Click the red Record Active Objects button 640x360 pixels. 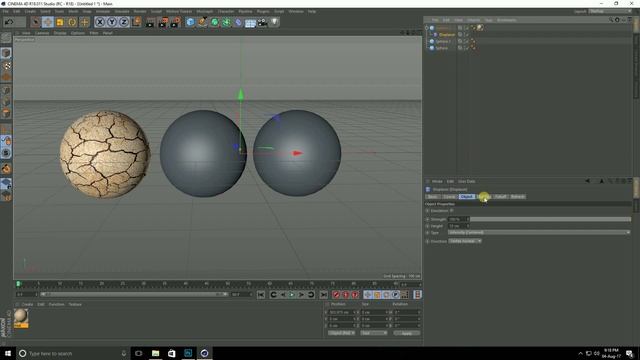click(336, 295)
